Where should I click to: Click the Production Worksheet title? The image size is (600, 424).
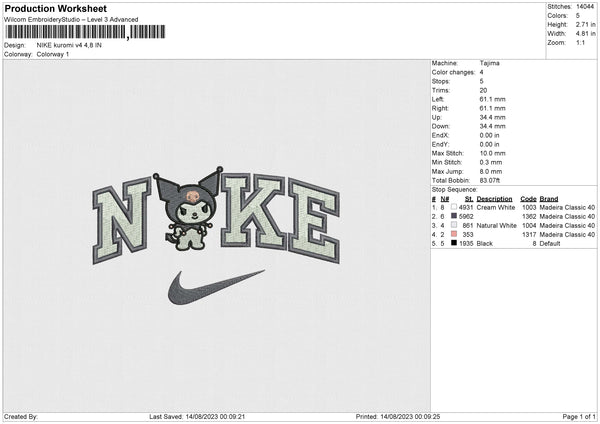pos(55,8)
